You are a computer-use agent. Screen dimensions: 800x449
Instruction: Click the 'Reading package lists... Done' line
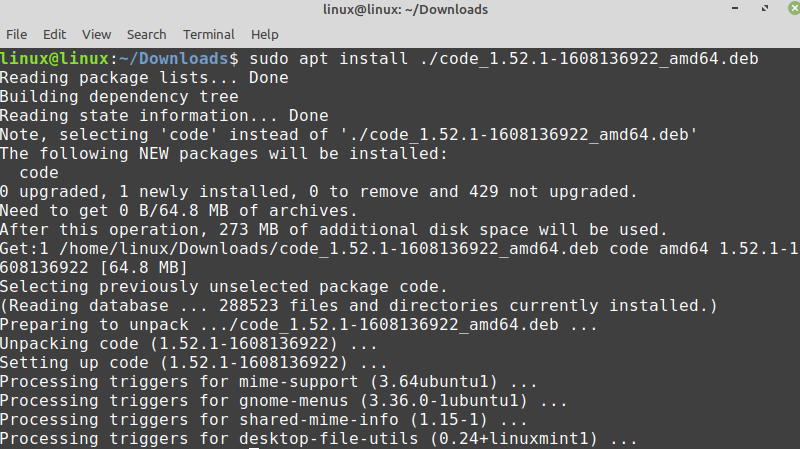click(144, 78)
